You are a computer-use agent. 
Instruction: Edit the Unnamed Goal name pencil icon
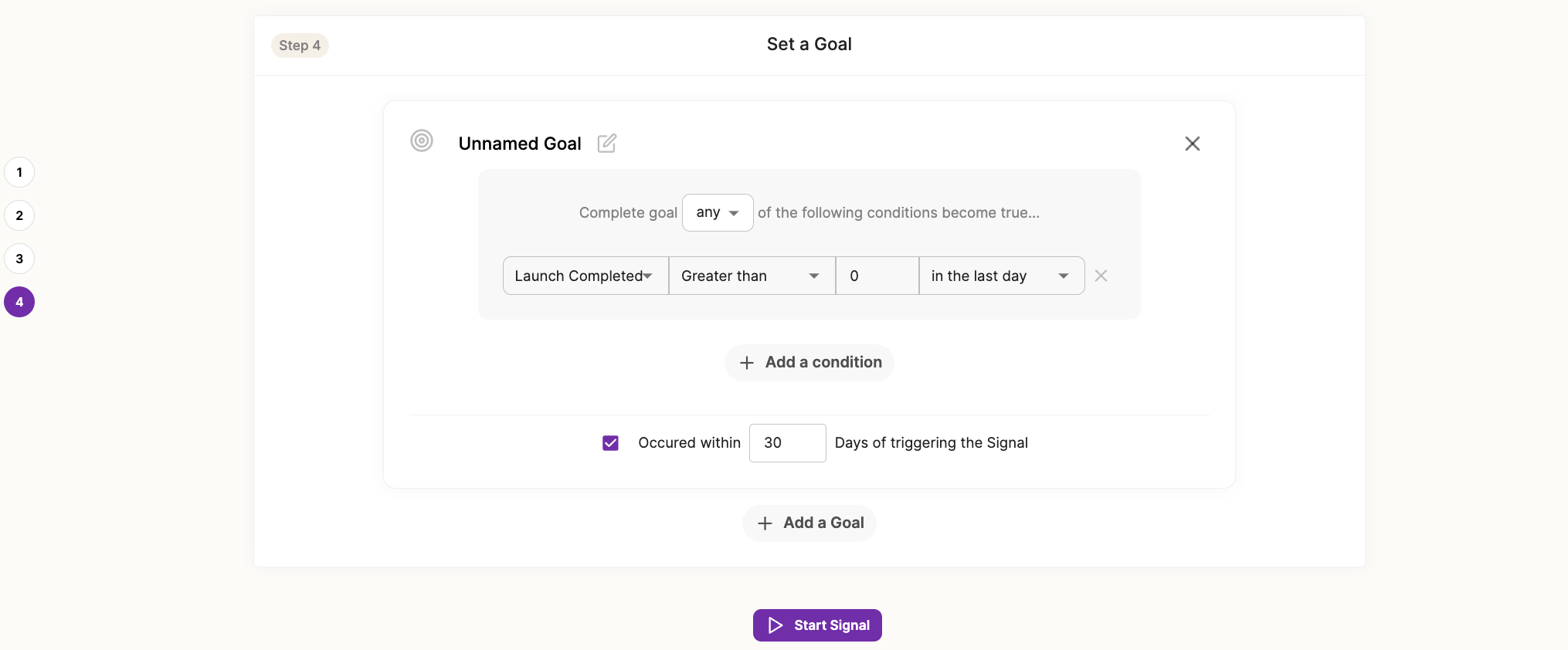pyautogui.click(x=607, y=143)
